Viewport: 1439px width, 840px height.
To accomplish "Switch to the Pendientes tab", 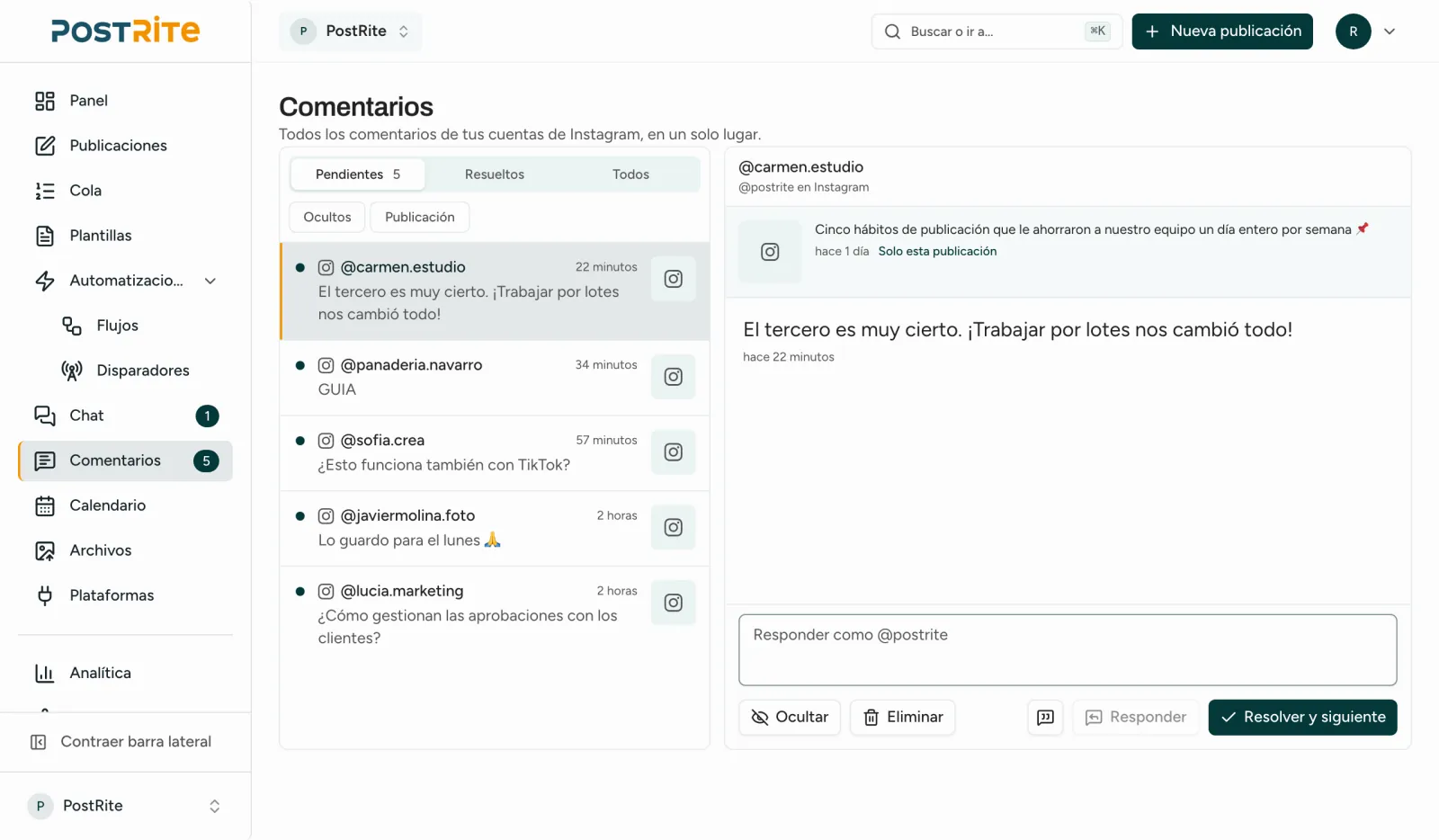I will [x=358, y=174].
